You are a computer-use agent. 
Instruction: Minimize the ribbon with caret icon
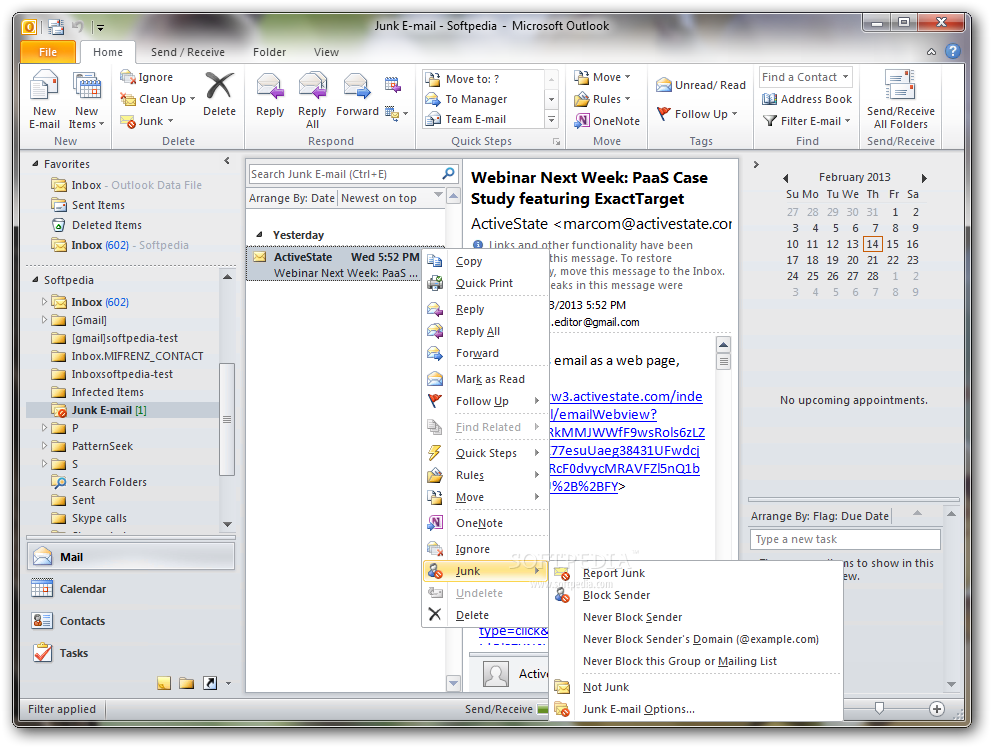click(931, 52)
